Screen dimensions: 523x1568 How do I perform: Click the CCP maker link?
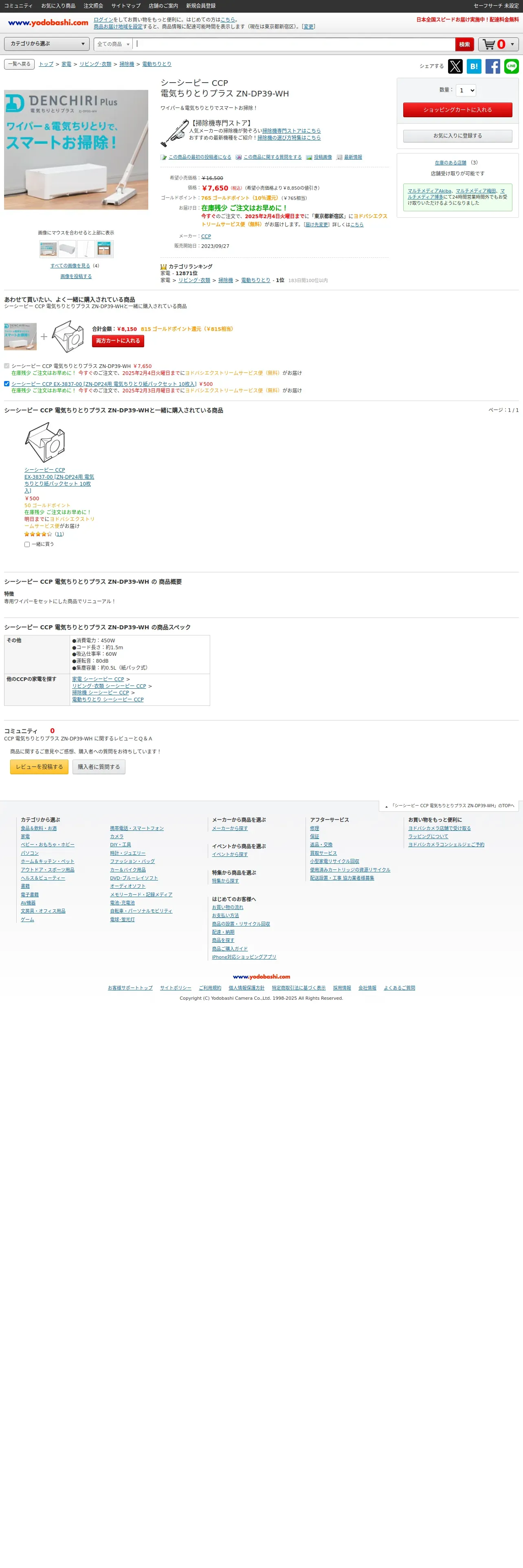point(206,236)
